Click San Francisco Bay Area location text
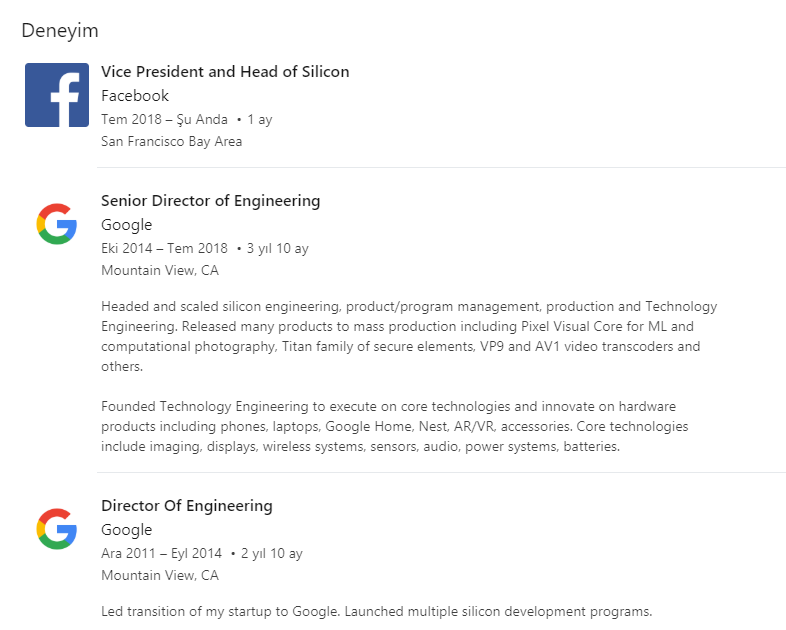 pyautogui.click(x=171, y=141)
